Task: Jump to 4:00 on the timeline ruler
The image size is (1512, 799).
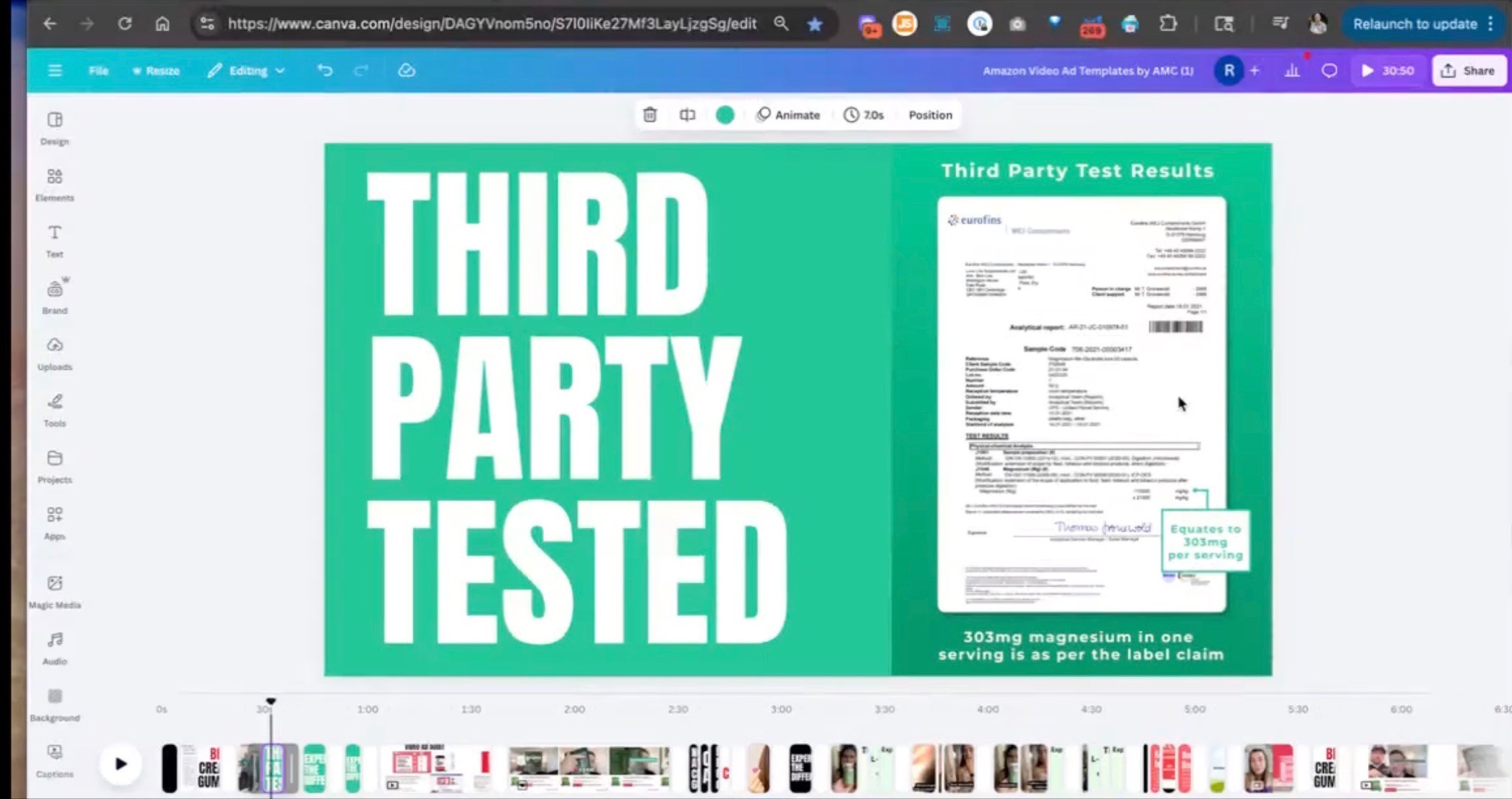Action: click(988, 709)
